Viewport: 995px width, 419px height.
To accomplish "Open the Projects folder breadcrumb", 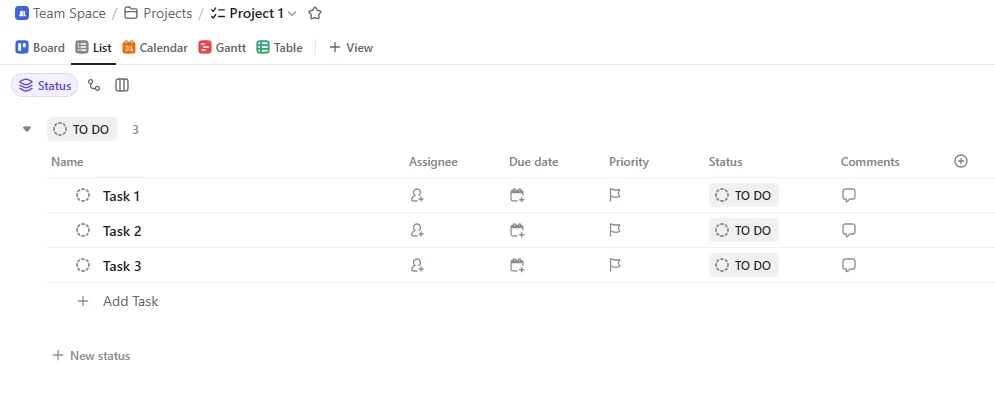I will click(x=158, y=13).
